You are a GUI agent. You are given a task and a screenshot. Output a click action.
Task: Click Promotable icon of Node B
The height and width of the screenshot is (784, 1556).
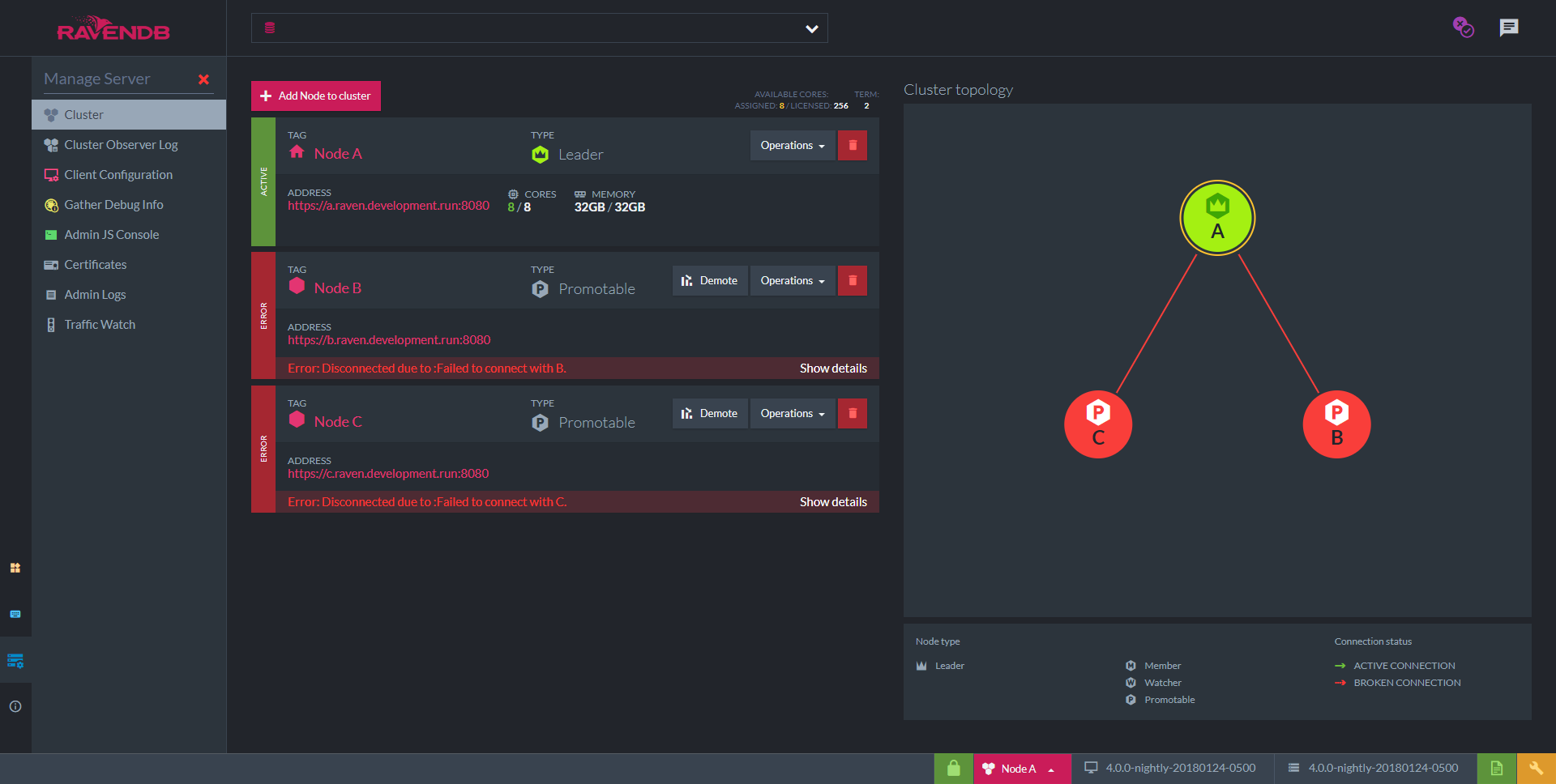click(x=541, y=289)
